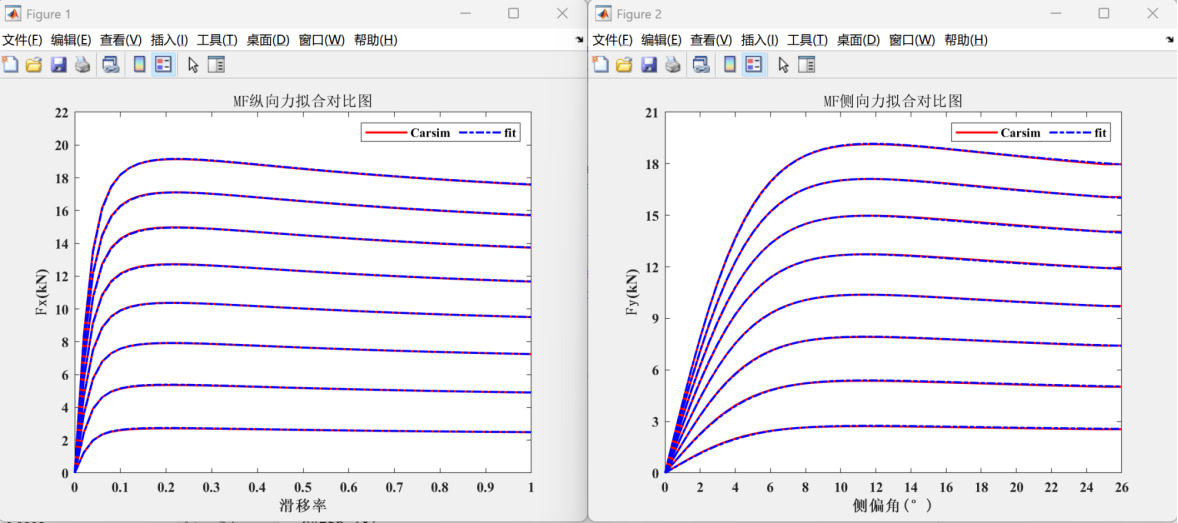
Task: Click Link Plot icon in Figure 2 toolbar
Action: pos(701,65)
